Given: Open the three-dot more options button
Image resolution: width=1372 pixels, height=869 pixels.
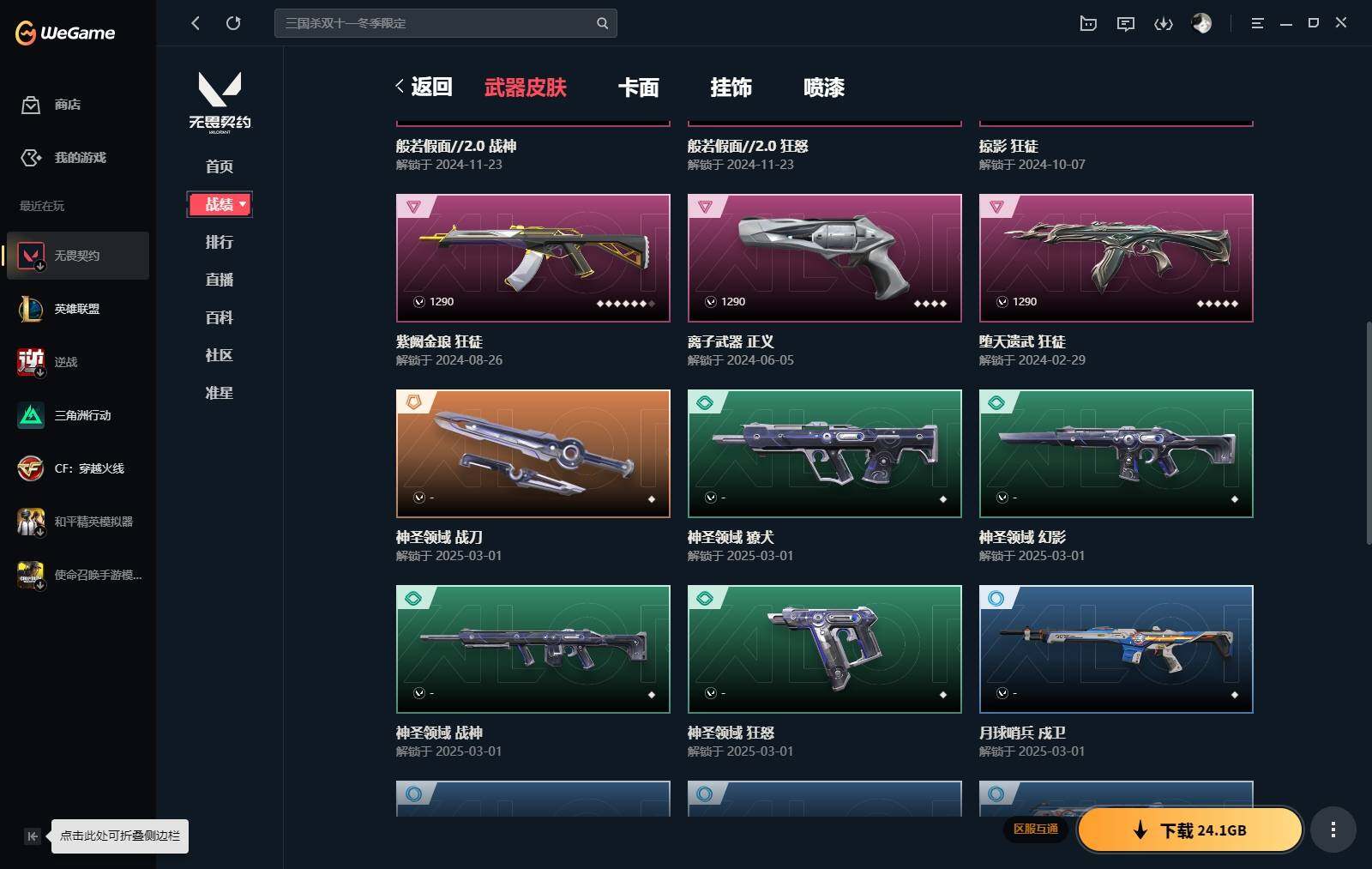Looking at the screenshot, I should [1333, 830].
